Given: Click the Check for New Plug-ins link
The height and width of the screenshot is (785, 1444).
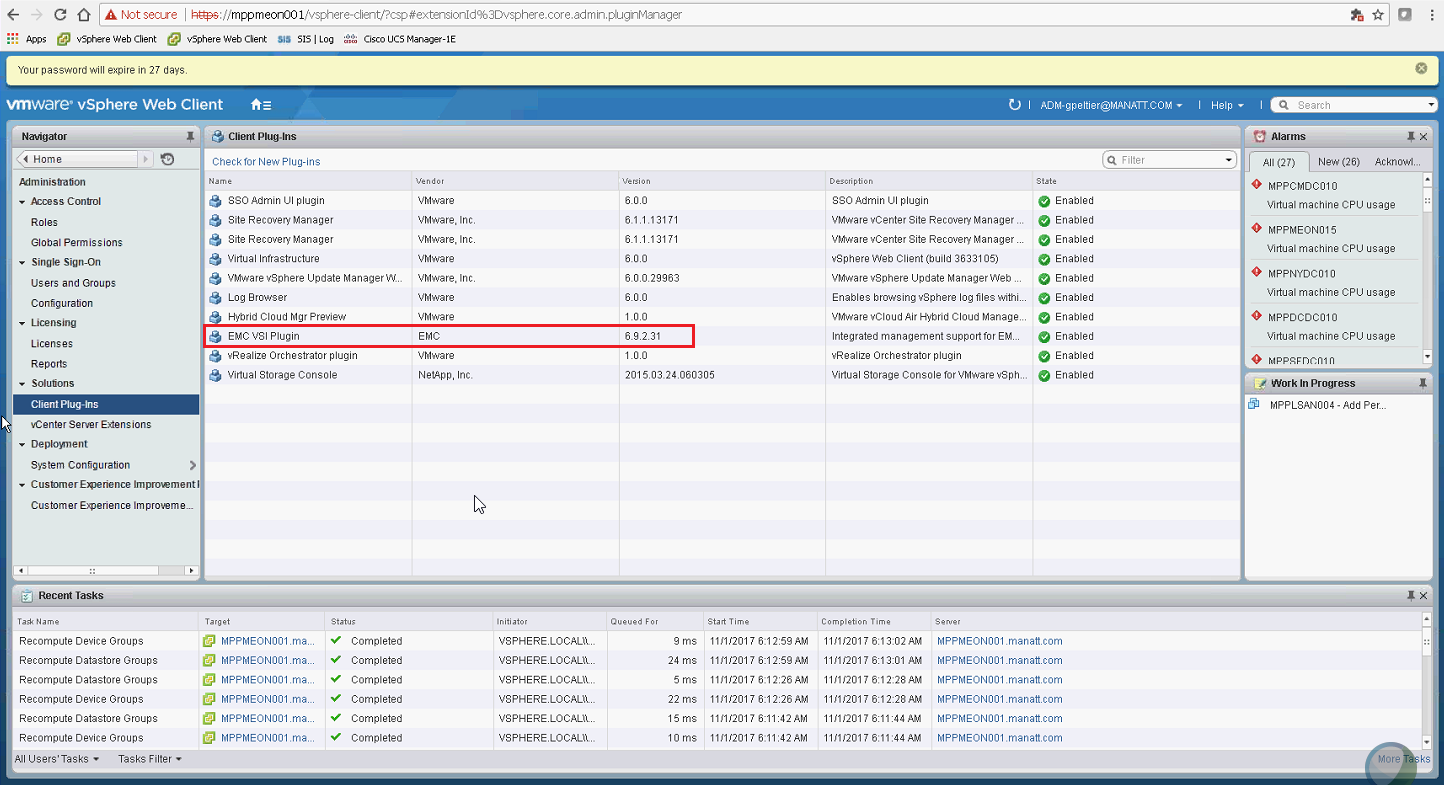Looking at the screenshot, I should tap(268, 160).
